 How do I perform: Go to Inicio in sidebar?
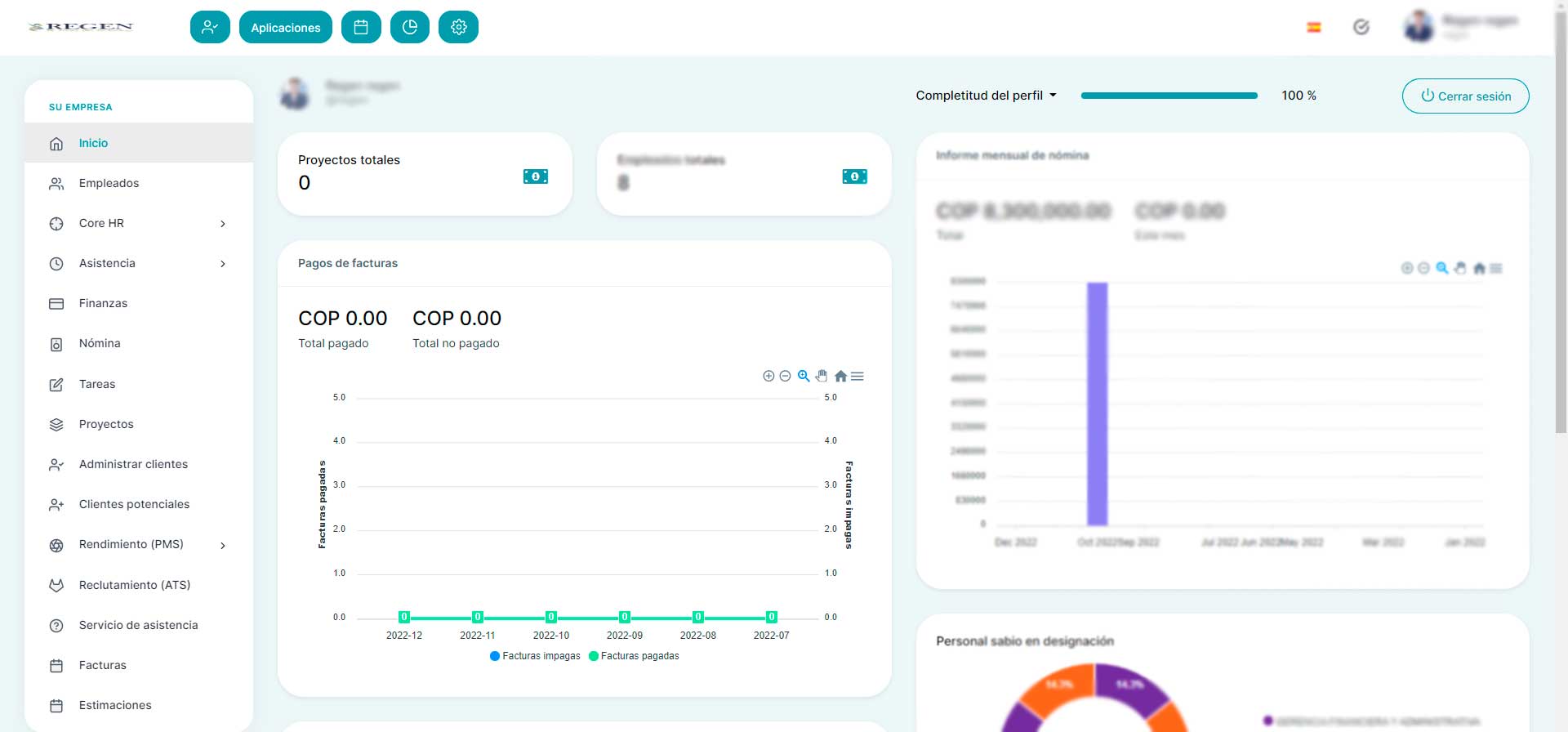coord(139,143)
